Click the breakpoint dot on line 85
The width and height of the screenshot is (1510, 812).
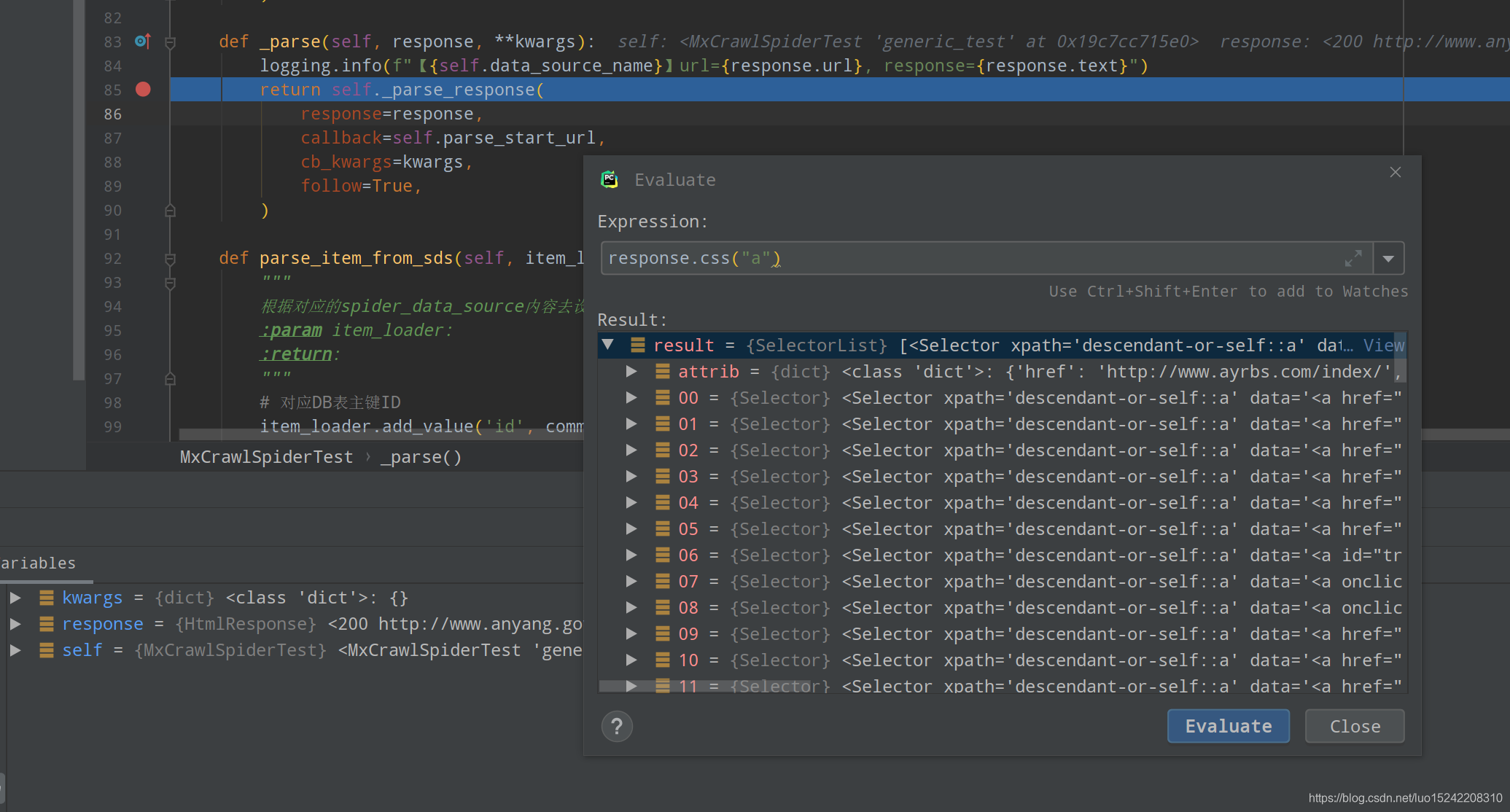[143, 90]
